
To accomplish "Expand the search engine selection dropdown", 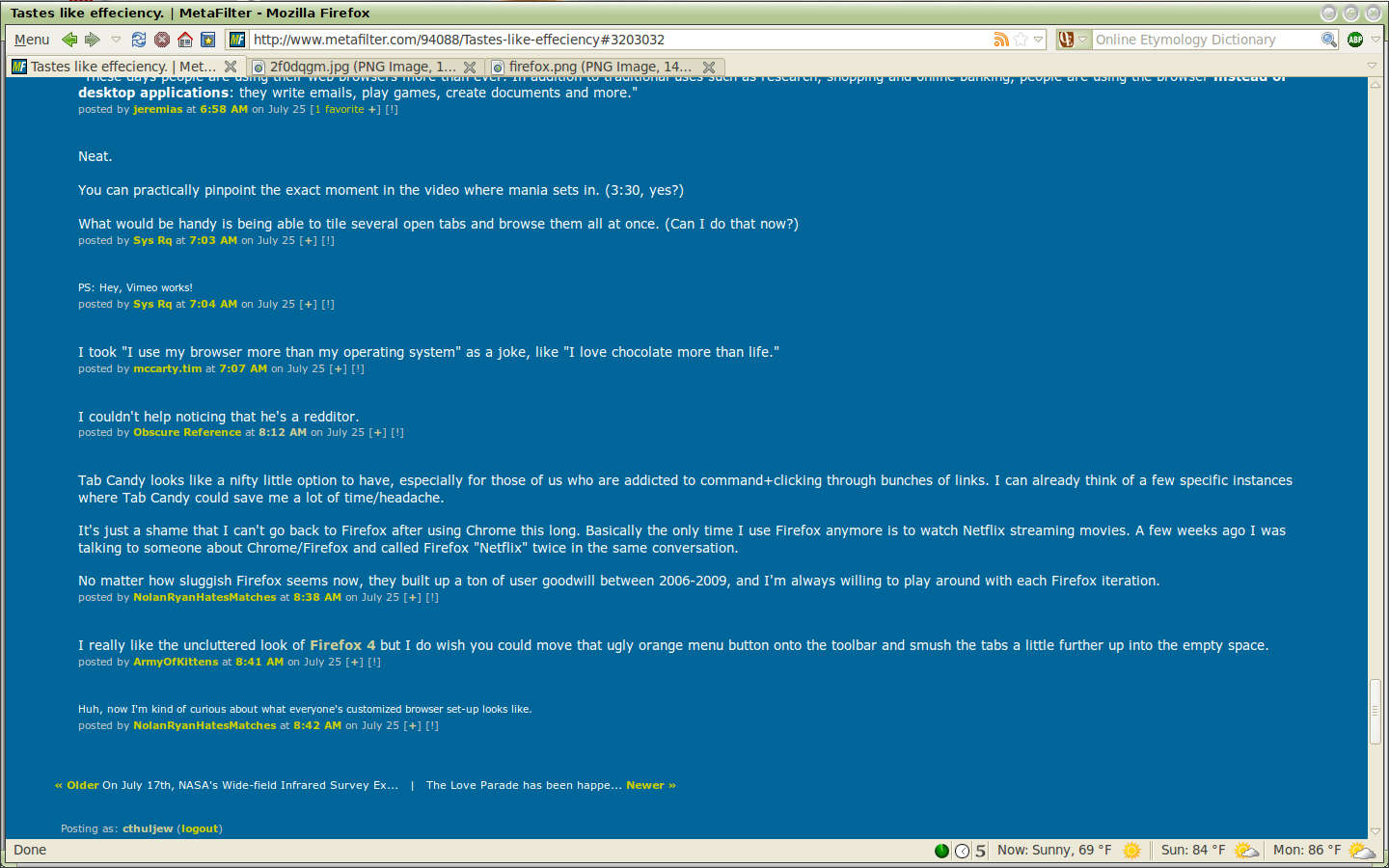I will click(x=1083, y=40).
